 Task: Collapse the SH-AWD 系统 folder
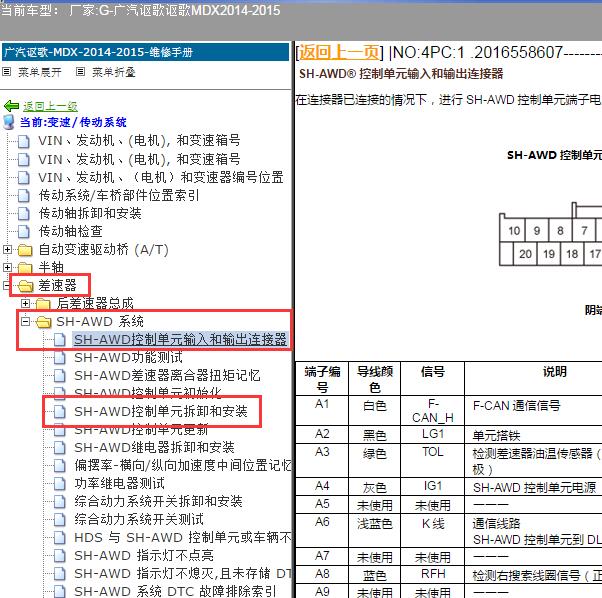pyautogui.click(x=25, y=322)
